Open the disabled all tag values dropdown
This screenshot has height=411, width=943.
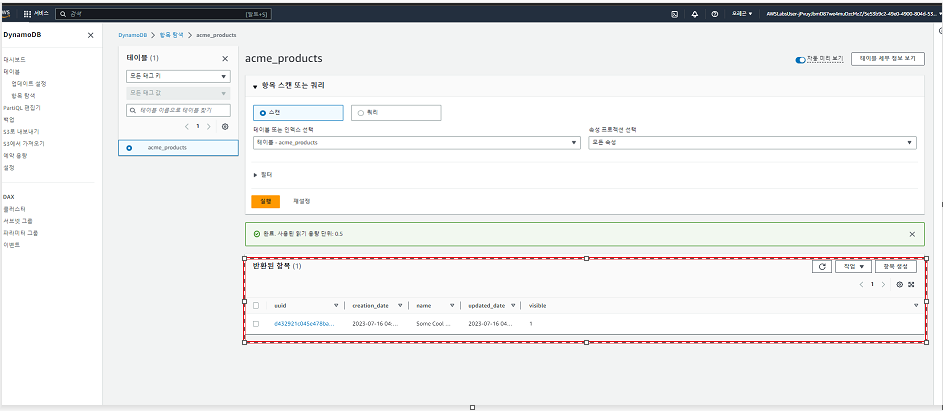point(178,93)
